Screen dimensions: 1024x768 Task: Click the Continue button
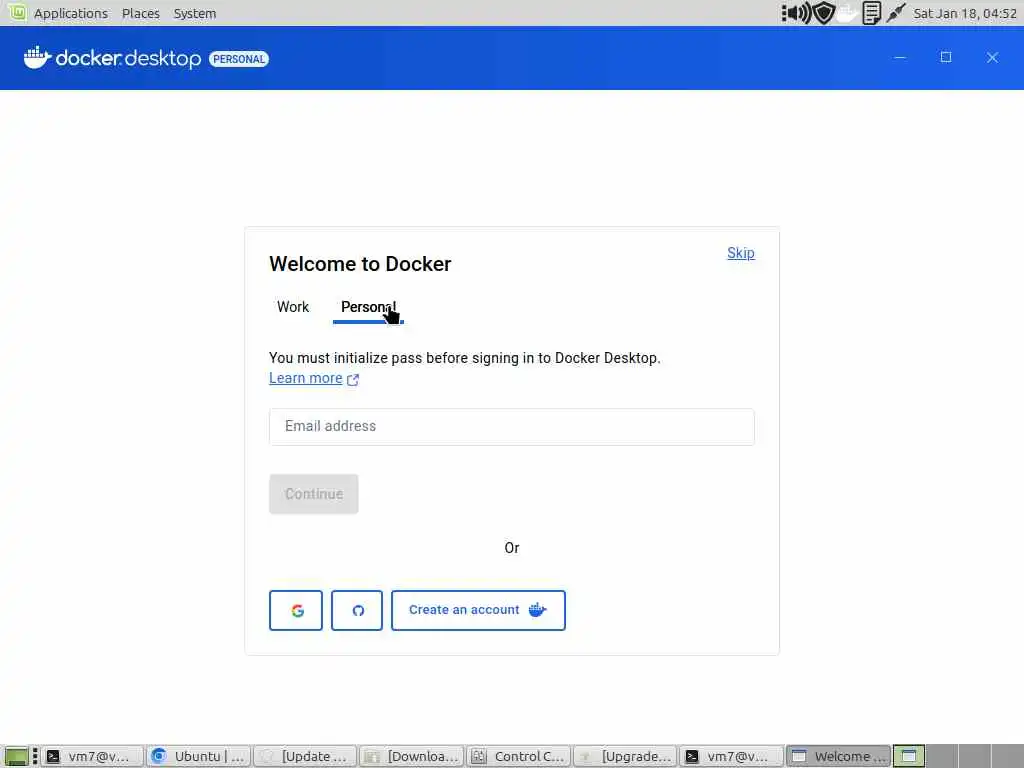click(313, 494)
